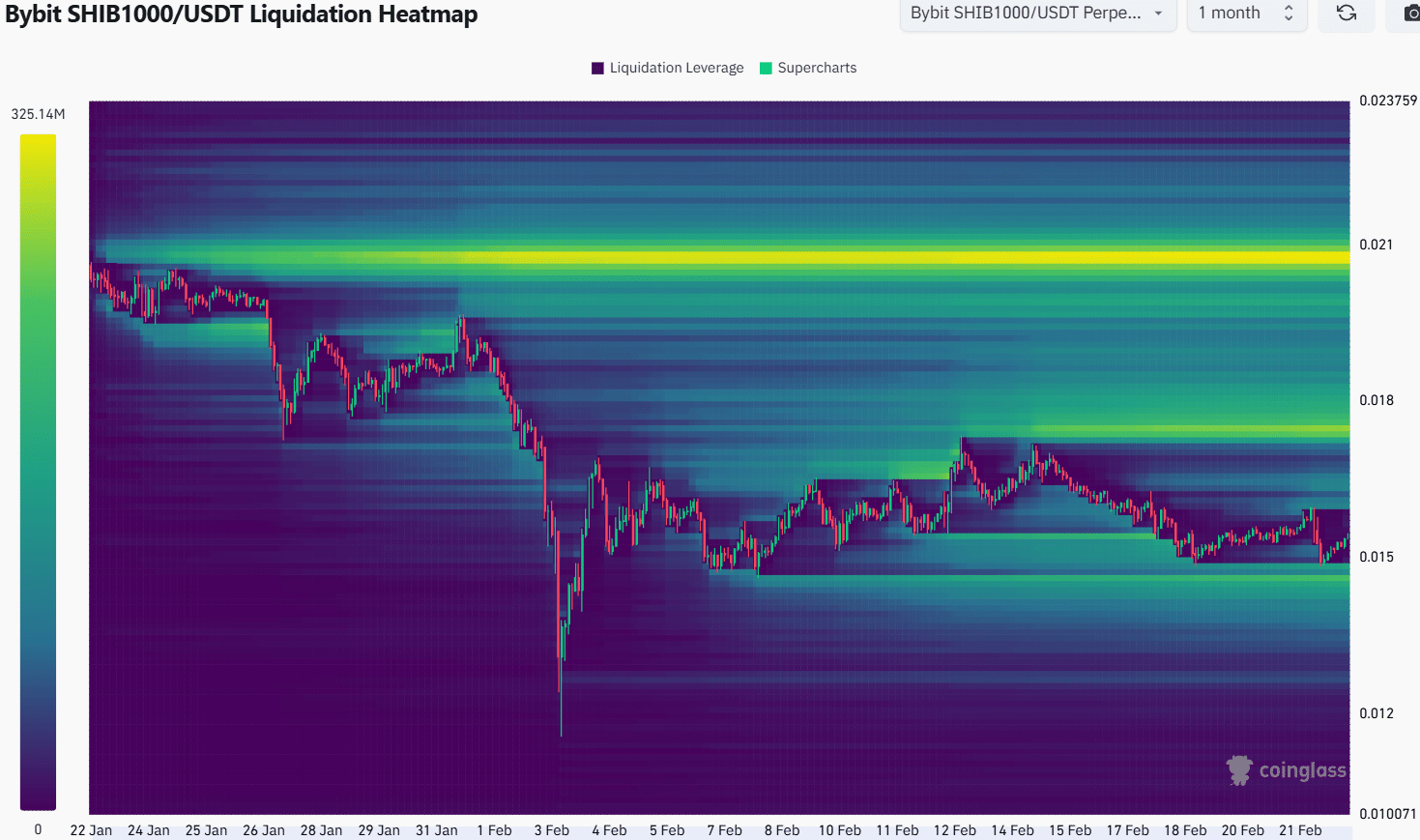1420x840 pixels.
Task: Click the 15 Feb date label
Action: [x=1070, y=830]
